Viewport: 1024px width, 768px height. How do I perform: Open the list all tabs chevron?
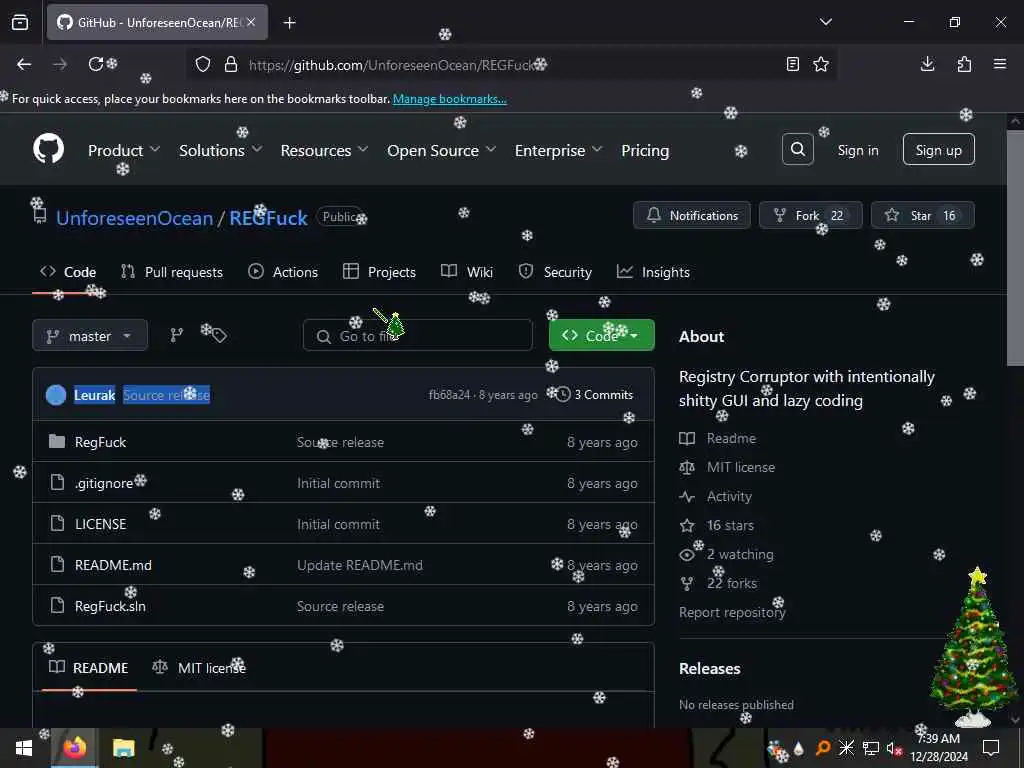pos(826,22)
